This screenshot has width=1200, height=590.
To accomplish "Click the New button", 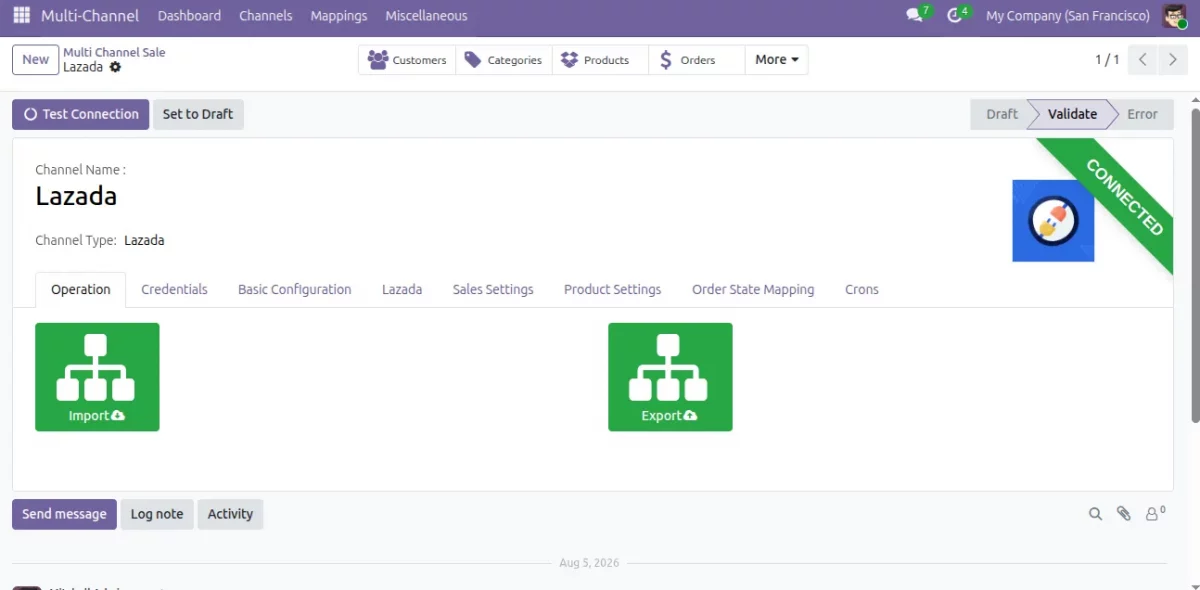I will click(x=36, y=60).
